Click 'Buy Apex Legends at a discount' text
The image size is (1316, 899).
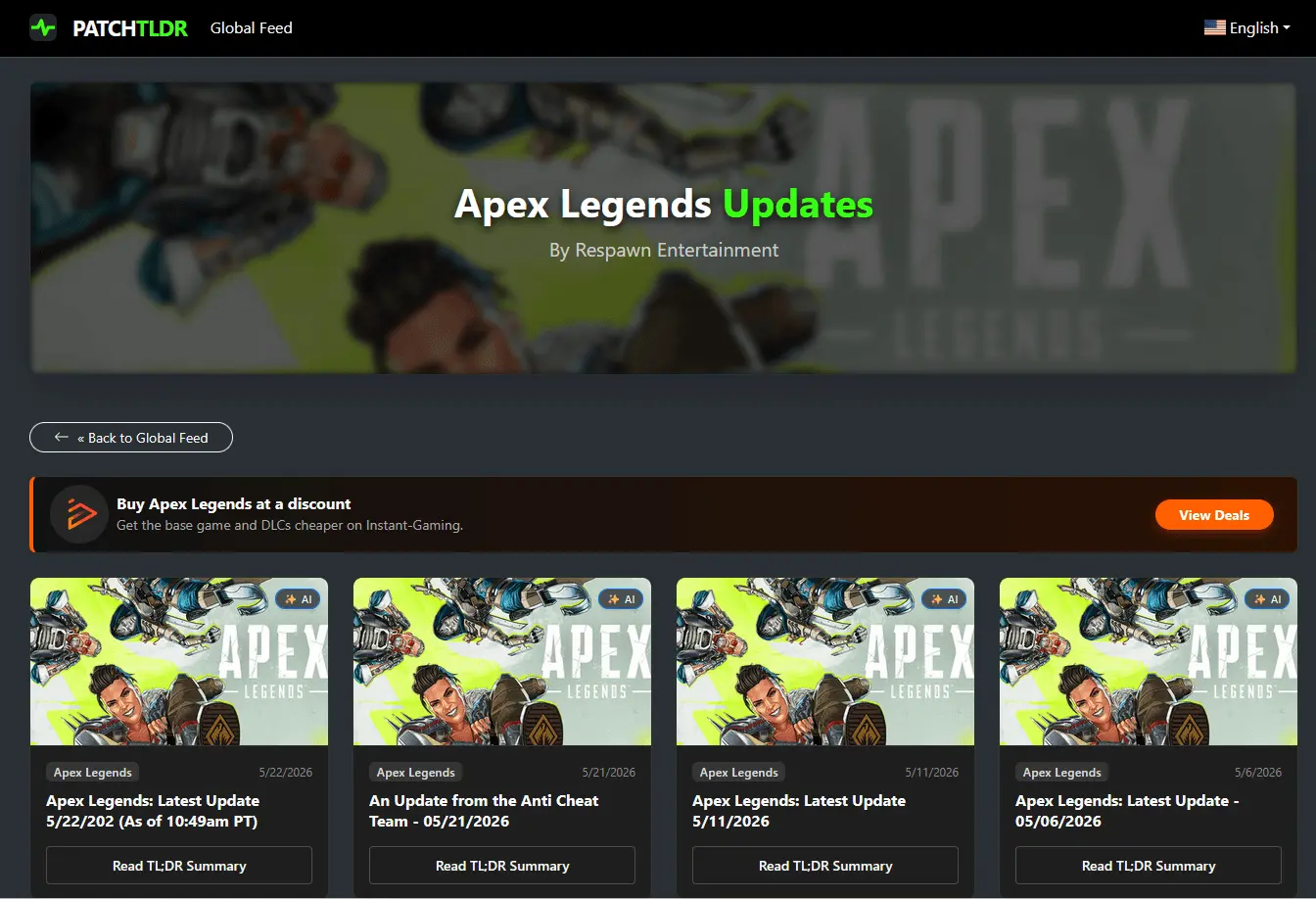click(234, 504)
